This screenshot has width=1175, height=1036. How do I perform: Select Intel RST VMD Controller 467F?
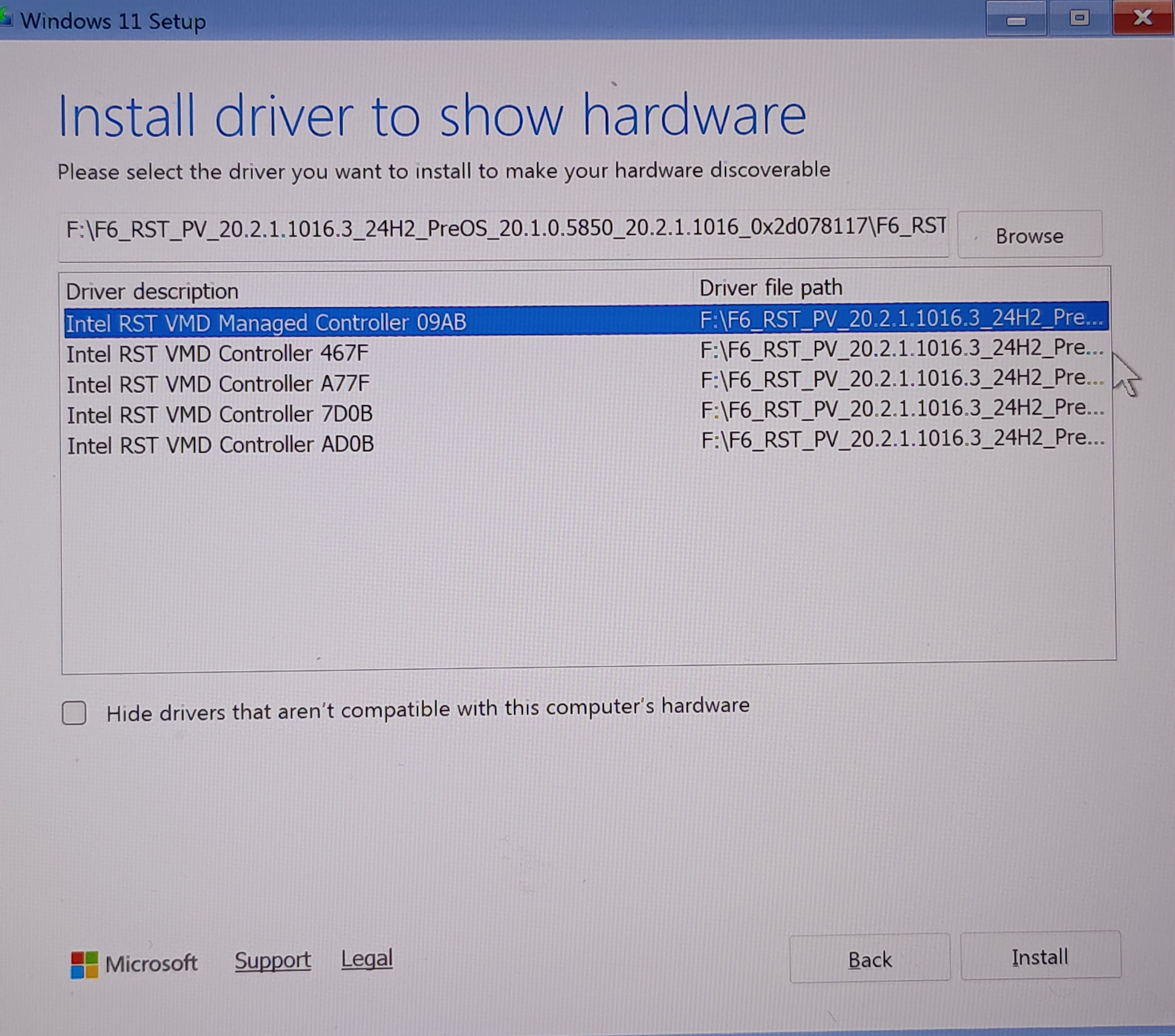point(586,351)
